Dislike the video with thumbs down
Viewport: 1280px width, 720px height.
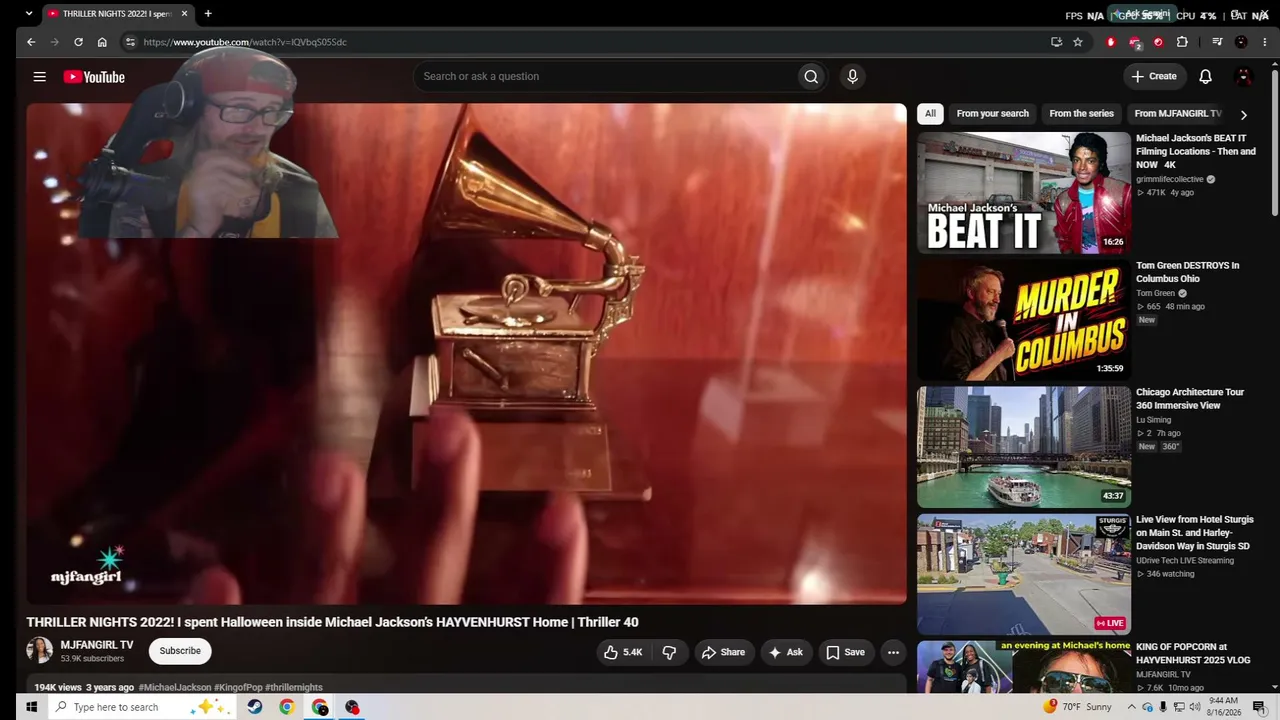point(669,652)
